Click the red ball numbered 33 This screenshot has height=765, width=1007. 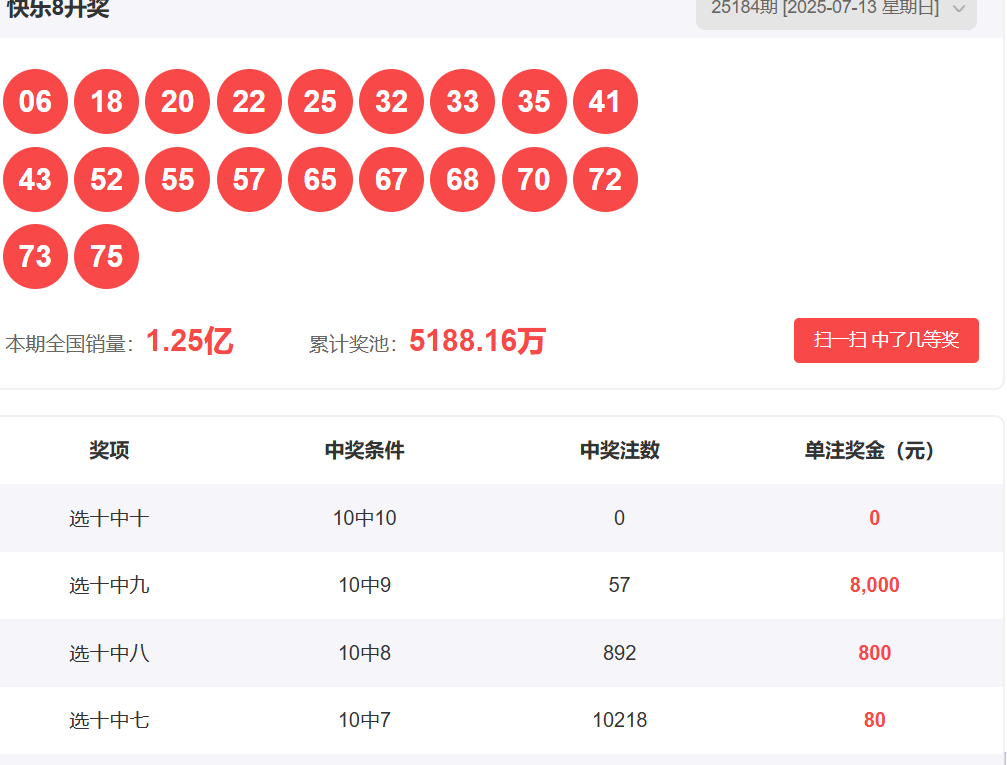462,102
